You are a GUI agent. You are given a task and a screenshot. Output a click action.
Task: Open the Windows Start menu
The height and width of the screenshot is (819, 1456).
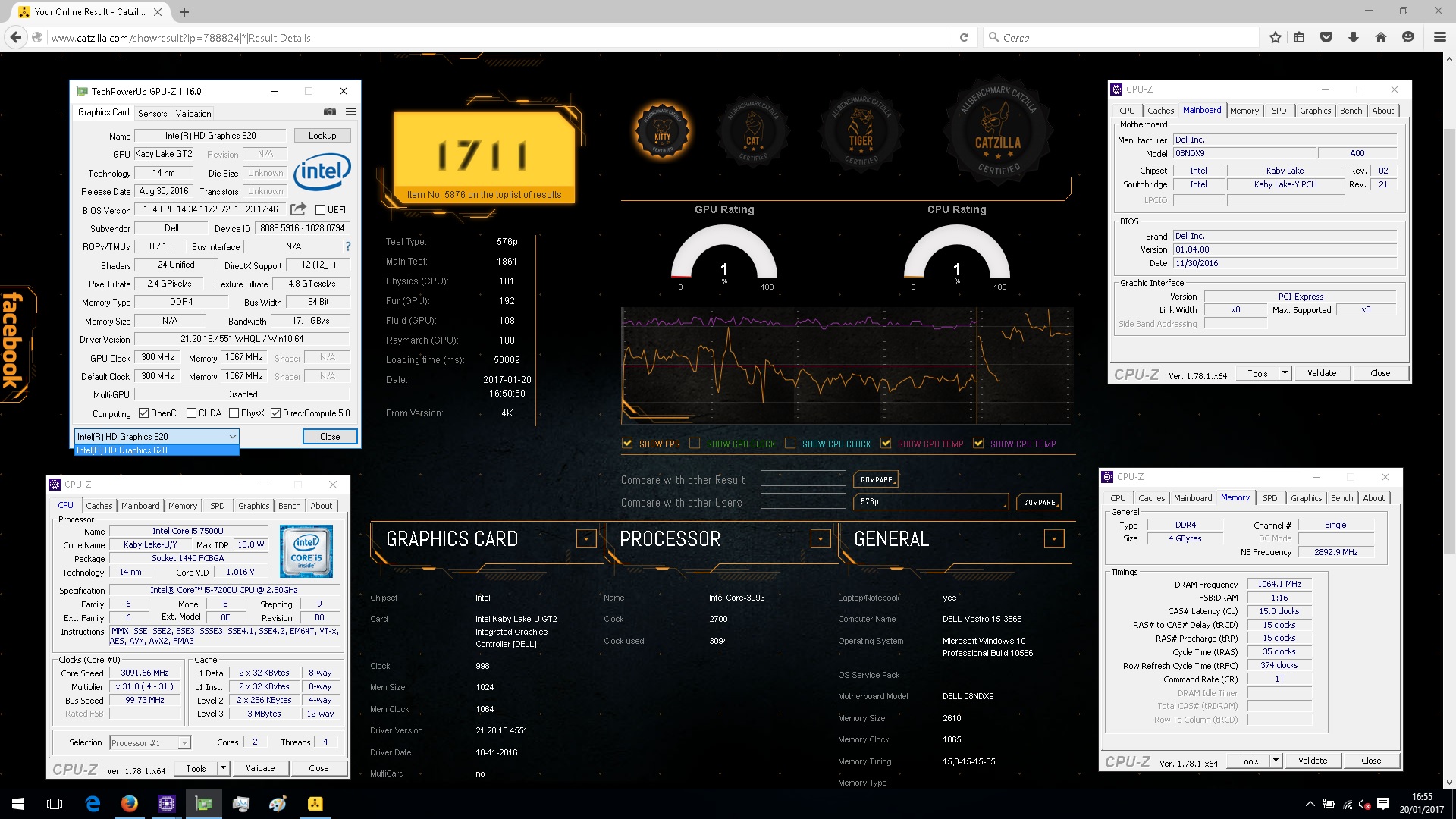18,804
